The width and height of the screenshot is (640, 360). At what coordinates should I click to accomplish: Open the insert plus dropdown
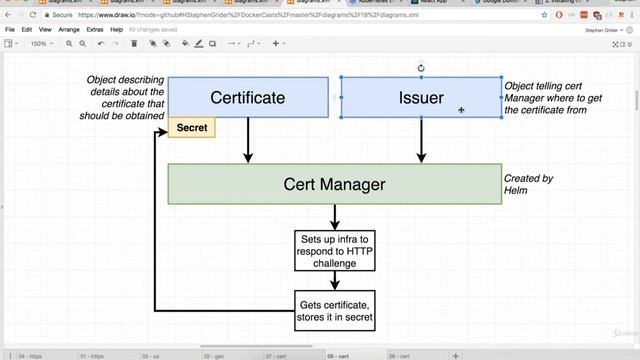pyautogui.click(x=278, y=43)
